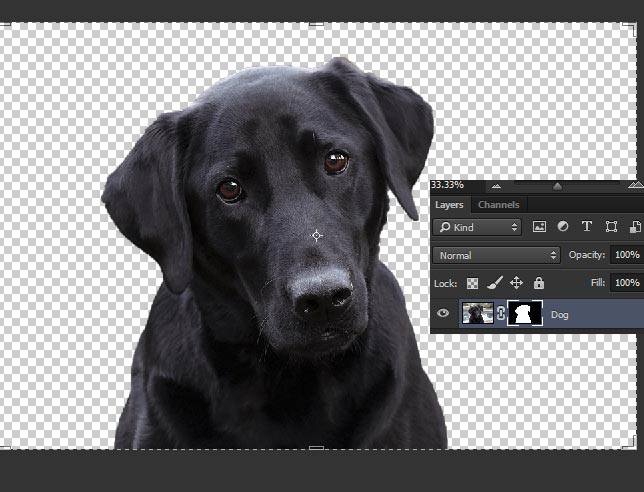The width and height of the screenshot is (644, 492).
Task: Filter layers by adjustment layer icon
Action: (x=563, y=227)
